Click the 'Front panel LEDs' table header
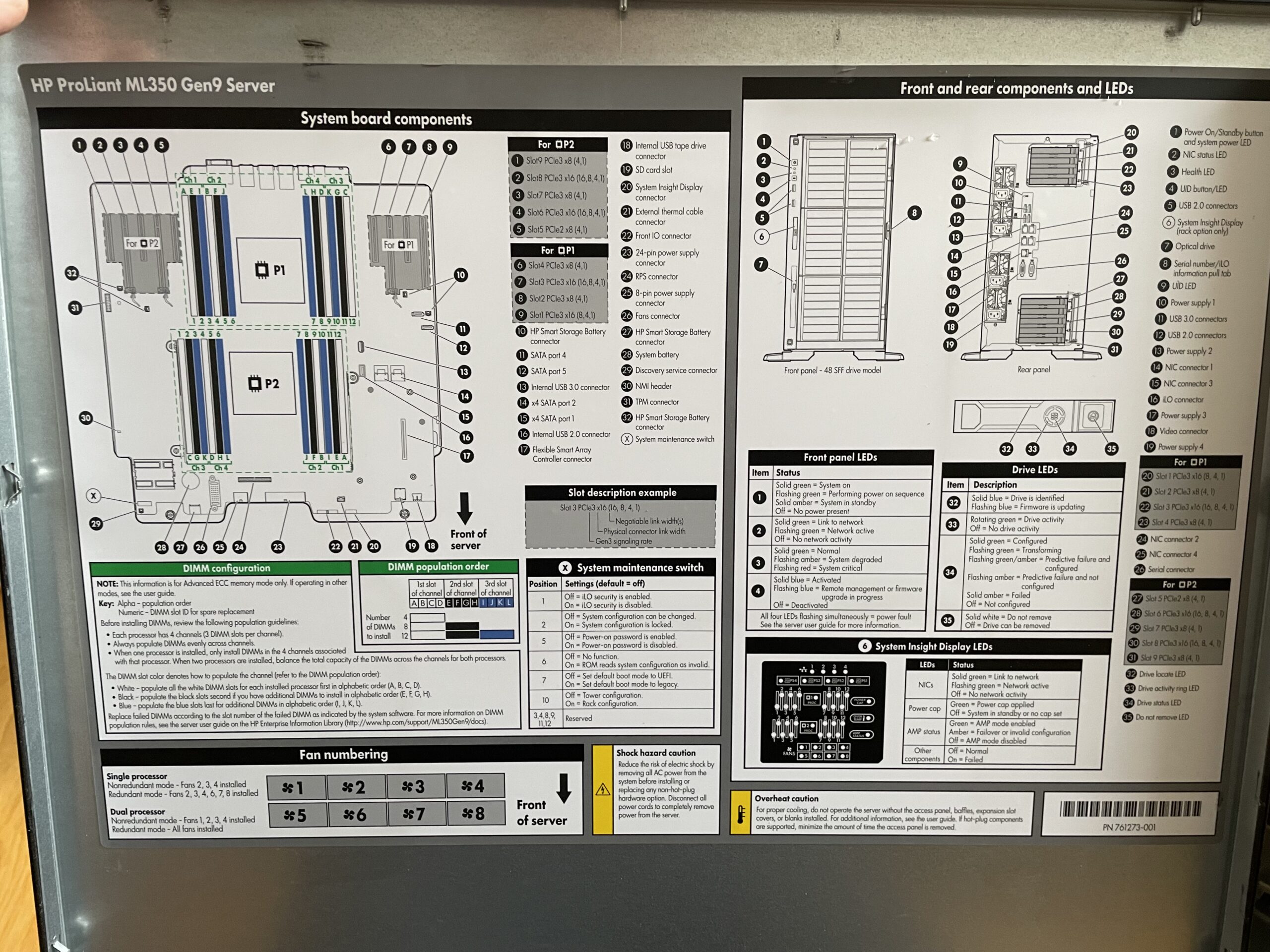Viewport: 1270px width, 952px height. [x=840, y=457]
